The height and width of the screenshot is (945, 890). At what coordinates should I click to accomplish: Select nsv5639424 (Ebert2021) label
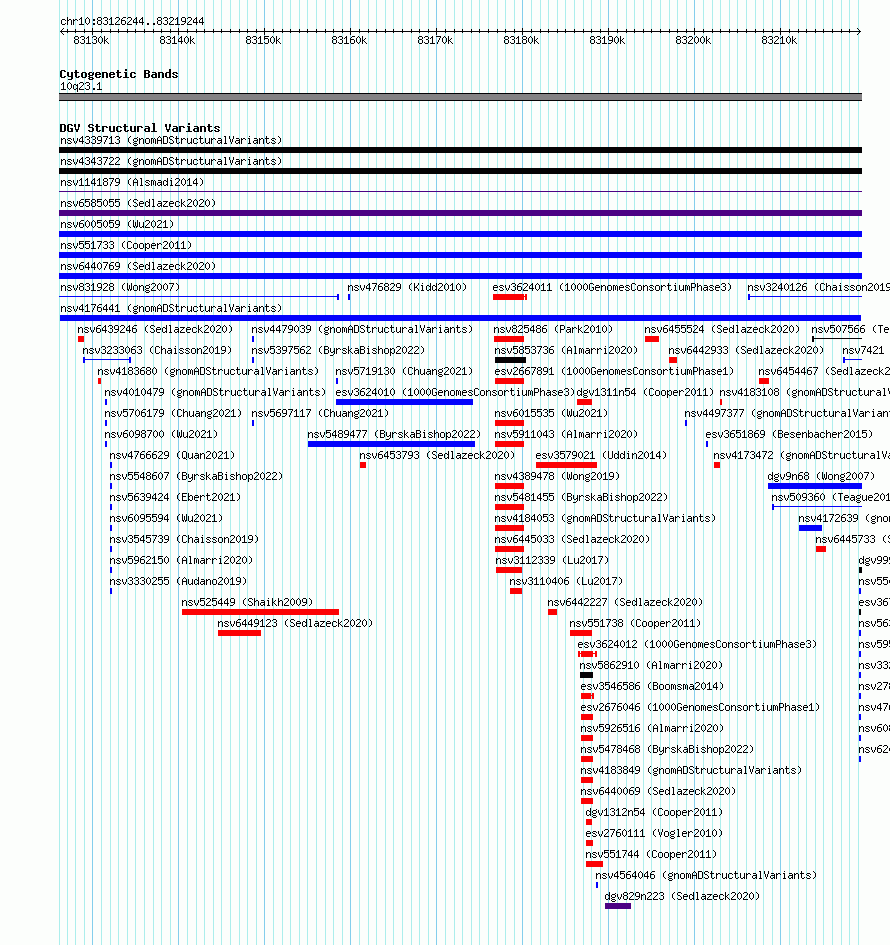click(175, 498)
